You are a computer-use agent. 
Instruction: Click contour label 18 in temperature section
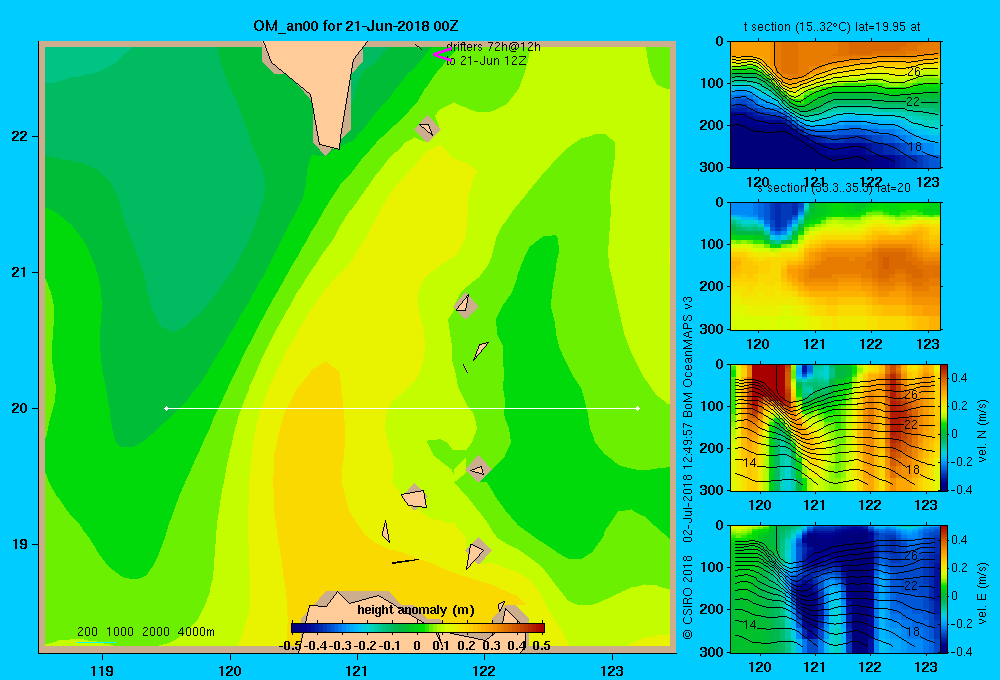[915, 147]
